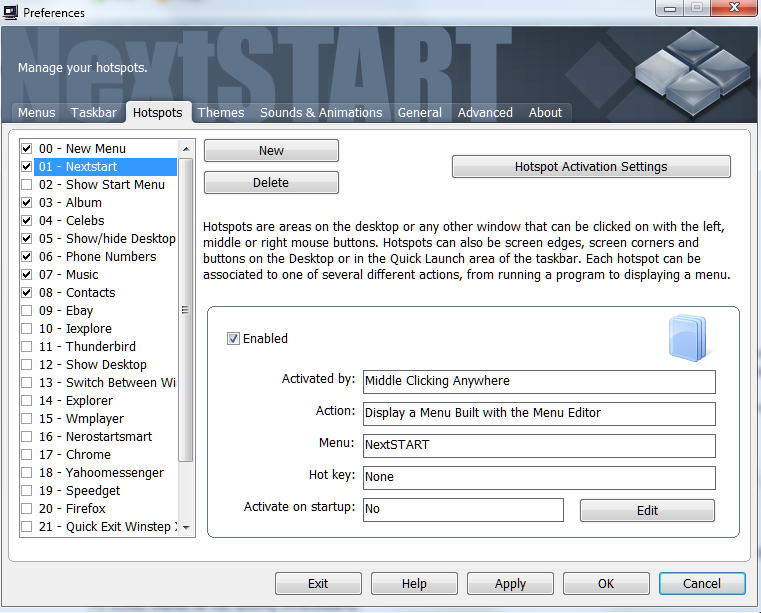Click the blue hotspot stack icon
This screenshot has width=761, height=613.
[687, 338]
